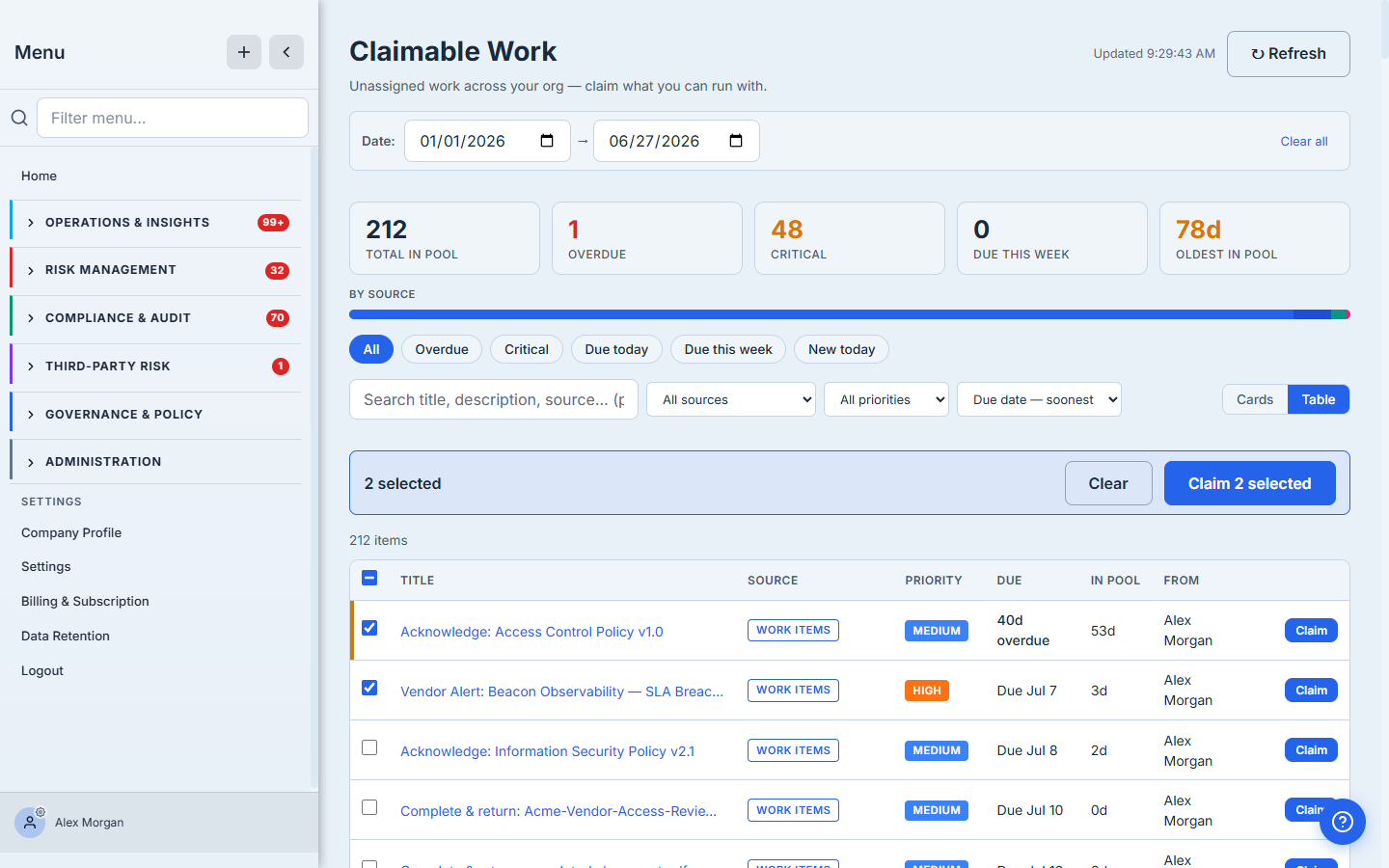The image size is (1389, 868).
Task: Click the 32 badge on Risk Management
Action: click(278, 270)
